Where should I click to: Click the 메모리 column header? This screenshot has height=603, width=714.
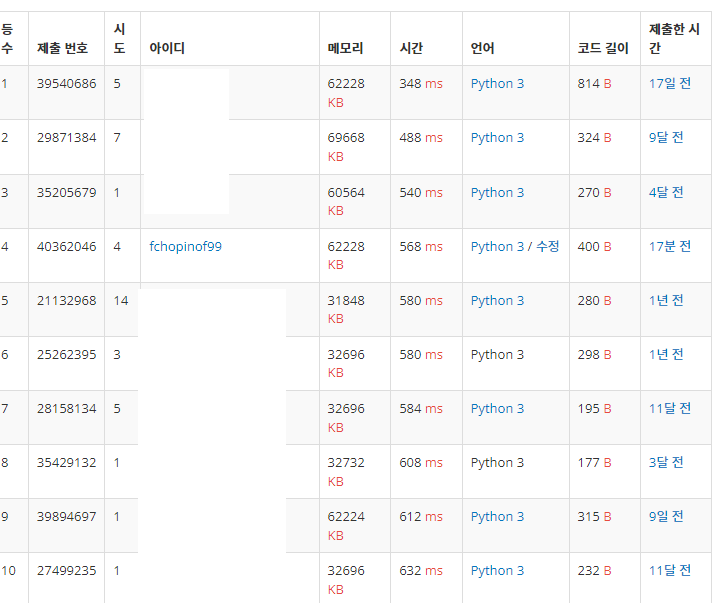coord(345,48)
